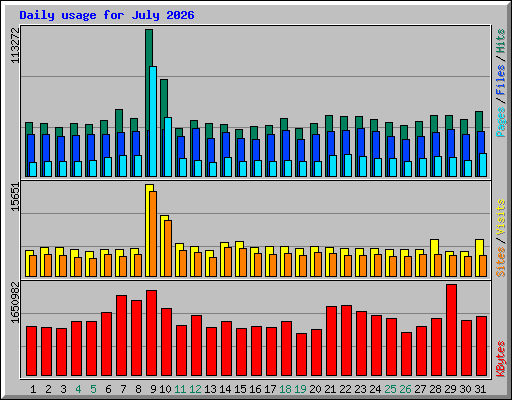Click the Visits legend label
This screenshot has width=512, height=400.
tap(501, 217)
